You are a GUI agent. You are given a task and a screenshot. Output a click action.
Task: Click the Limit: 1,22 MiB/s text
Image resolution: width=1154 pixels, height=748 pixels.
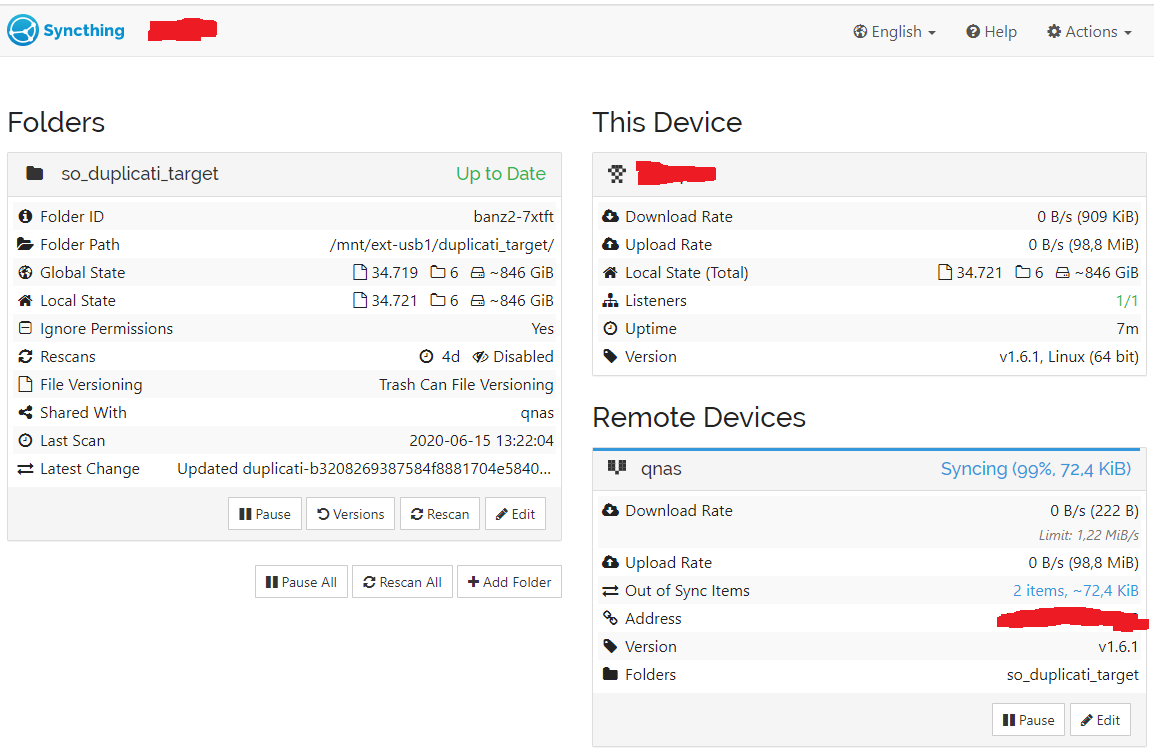tap(1088, 535)
